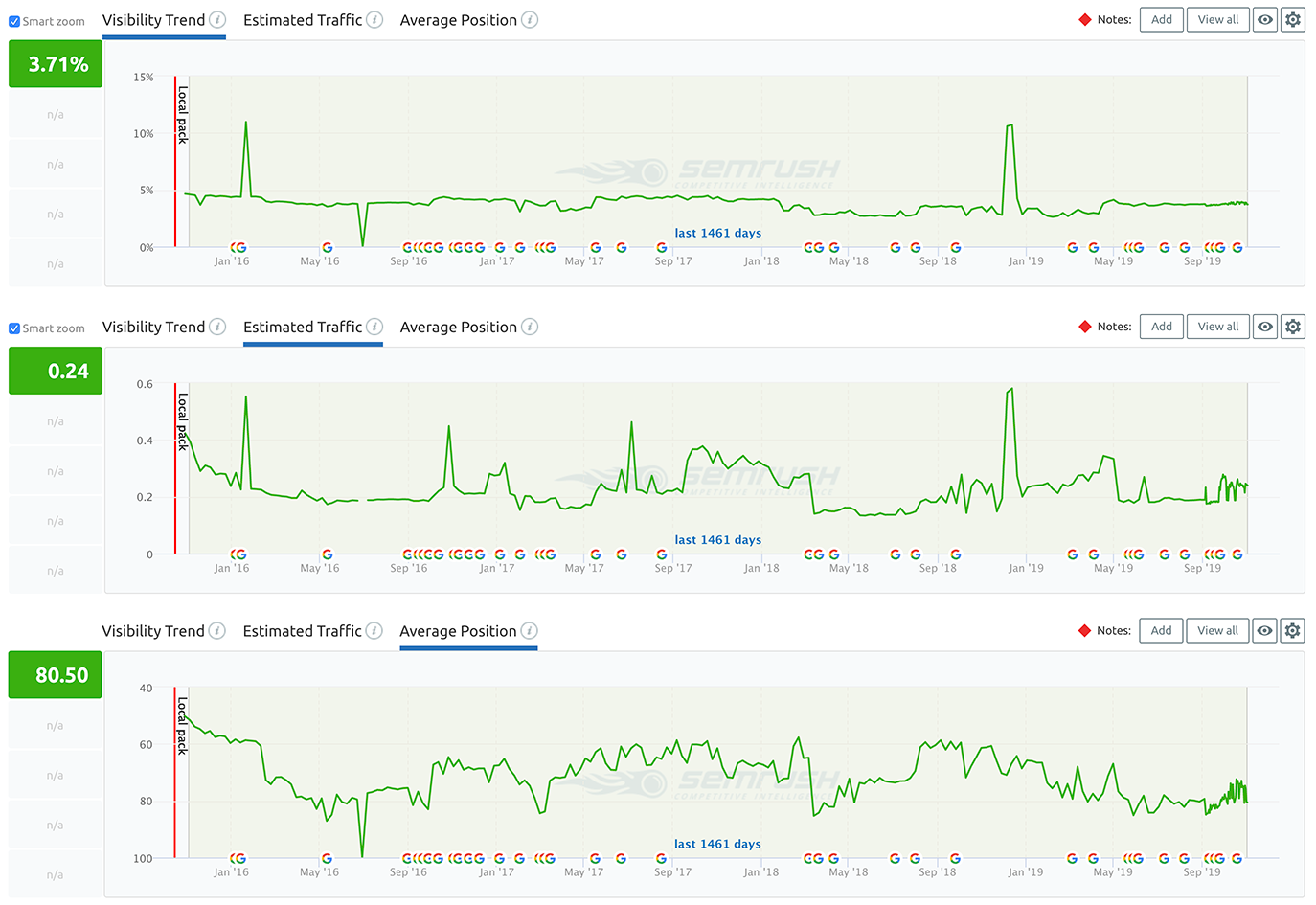Screen dimensions: 1316x905
Task: Switch top panel to Average Position tab
Action: point(459,20)
